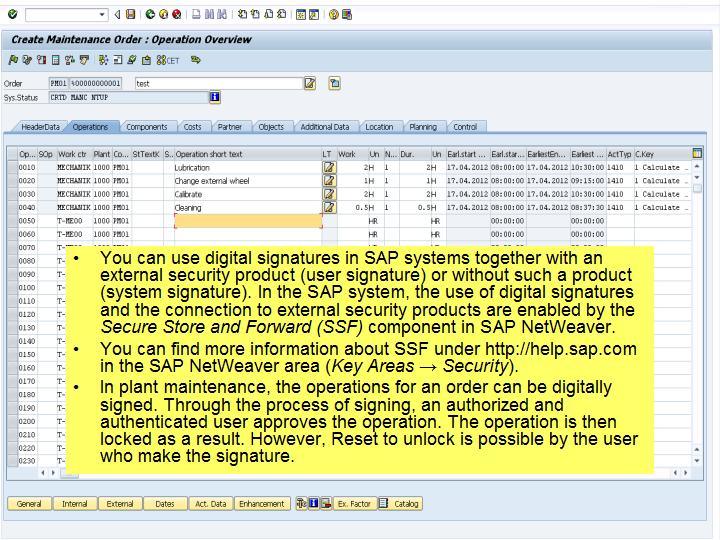Screen dimensions: 720x540
Task: Select row 0030 using its row selector
Action: point(13,194)
